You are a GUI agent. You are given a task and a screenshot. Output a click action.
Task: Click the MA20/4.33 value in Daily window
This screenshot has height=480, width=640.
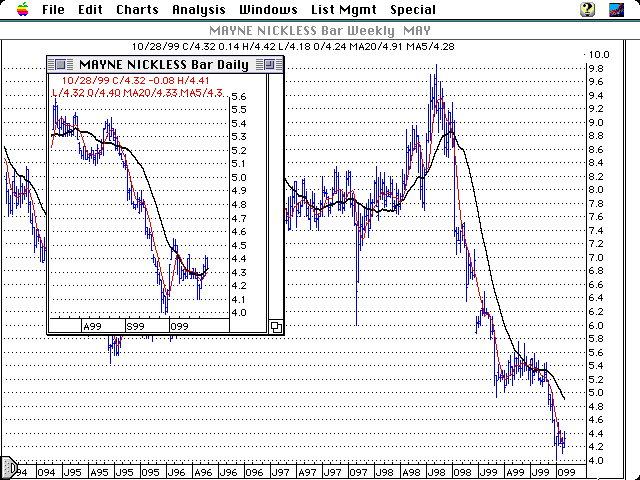coord(150,93)
